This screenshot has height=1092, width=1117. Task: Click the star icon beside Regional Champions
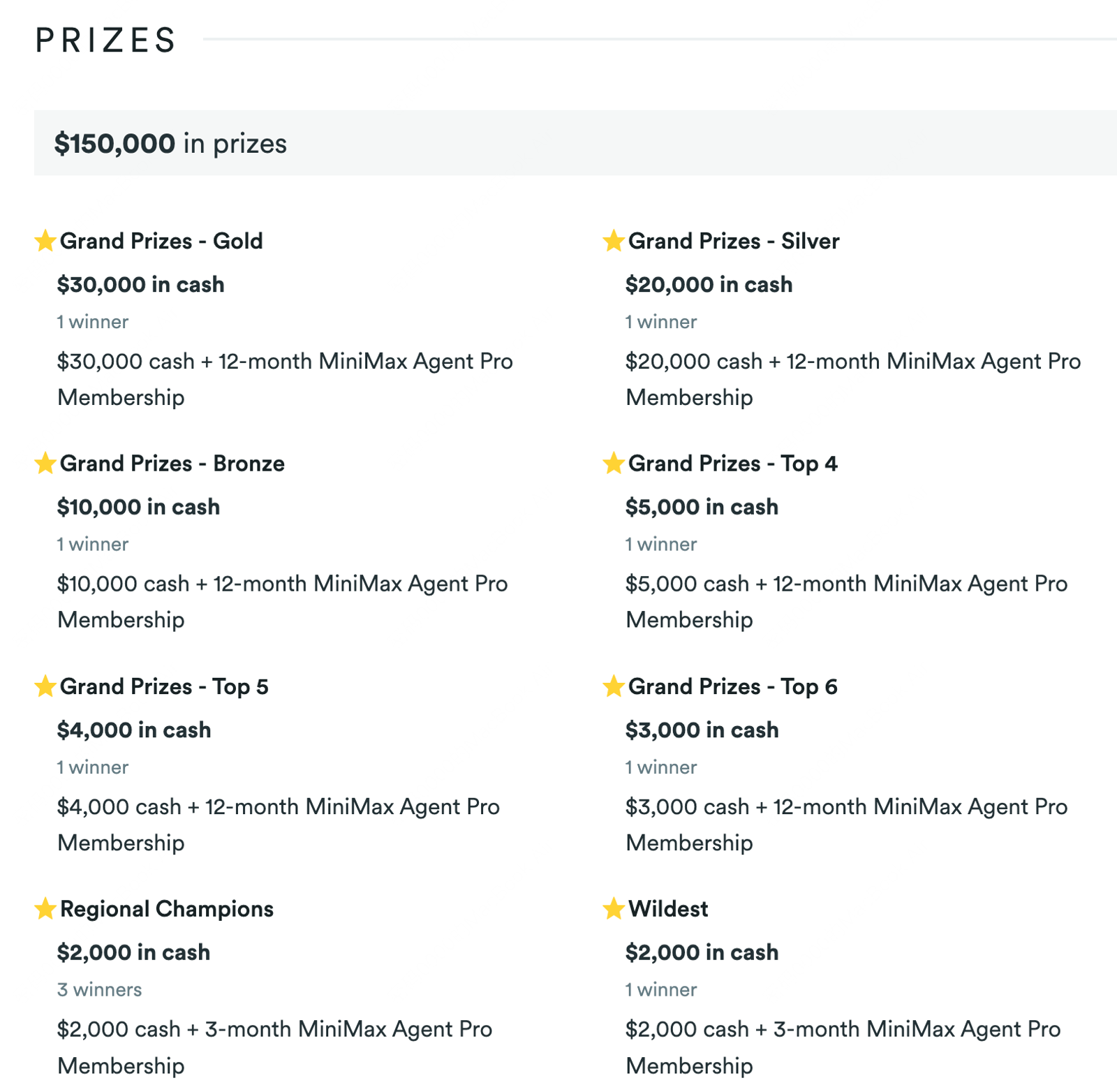45,908
